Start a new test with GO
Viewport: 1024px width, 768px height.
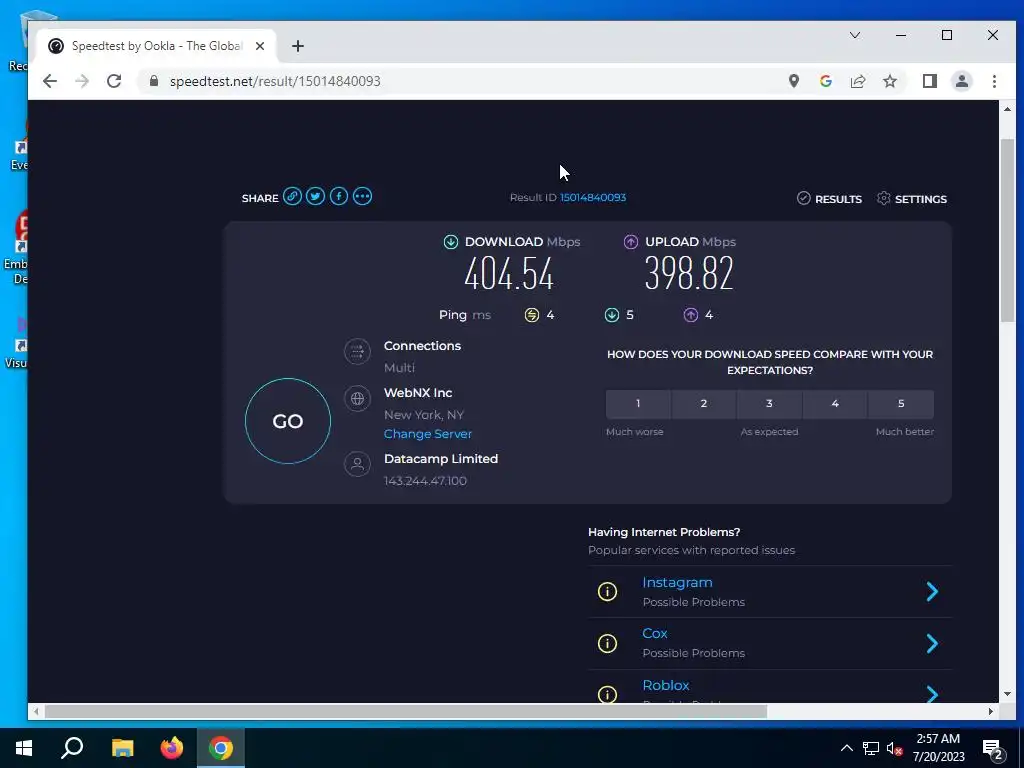(x=288, y=421)
